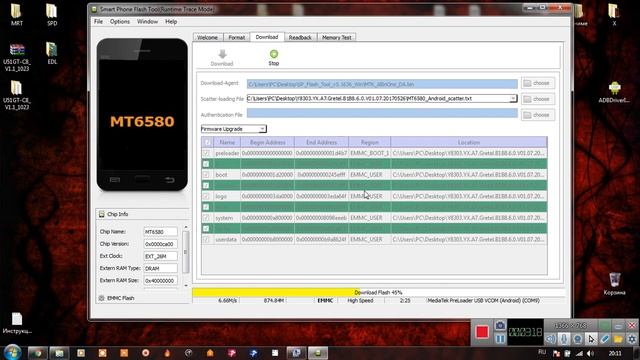The height and width of the screenshot is (360, 640).
Task: Toggle the logo row checkbox
Action: click(206, 196)
